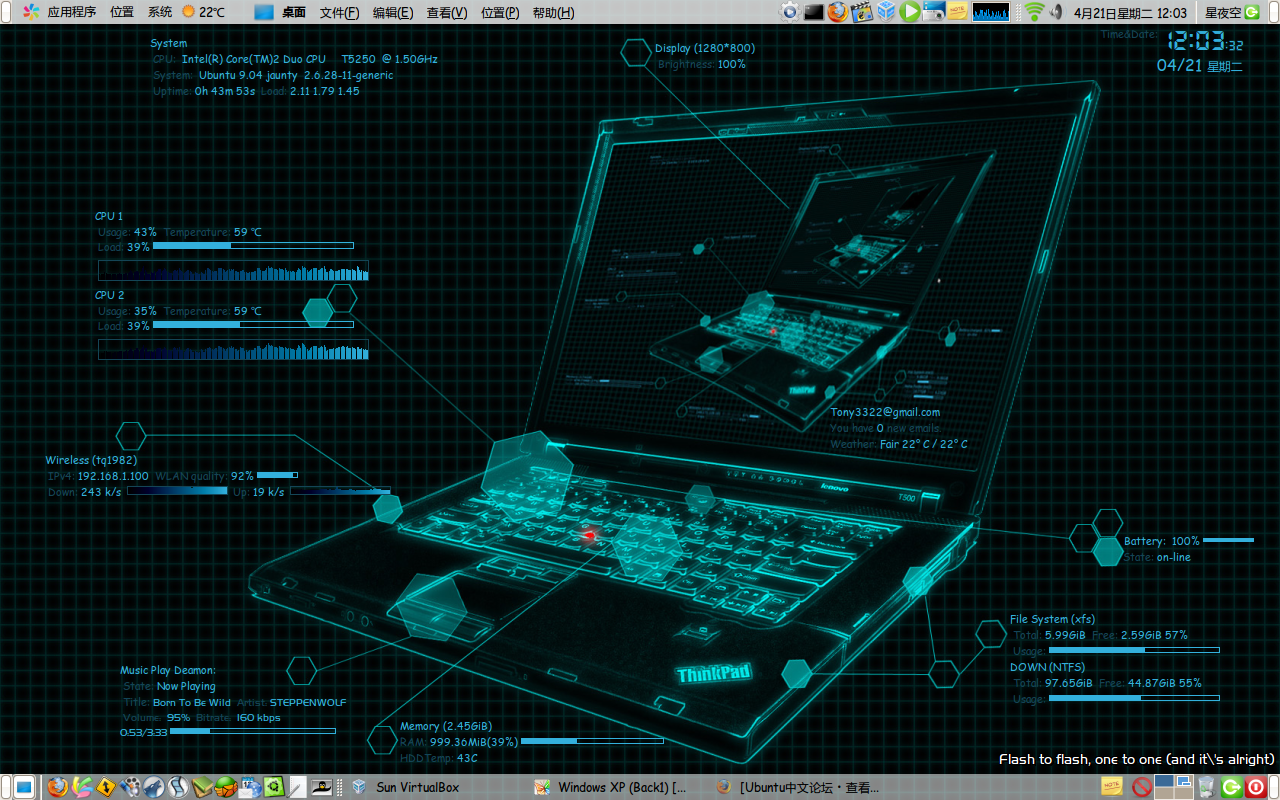Open the green book dictionary launcher

tap(202, 787)
